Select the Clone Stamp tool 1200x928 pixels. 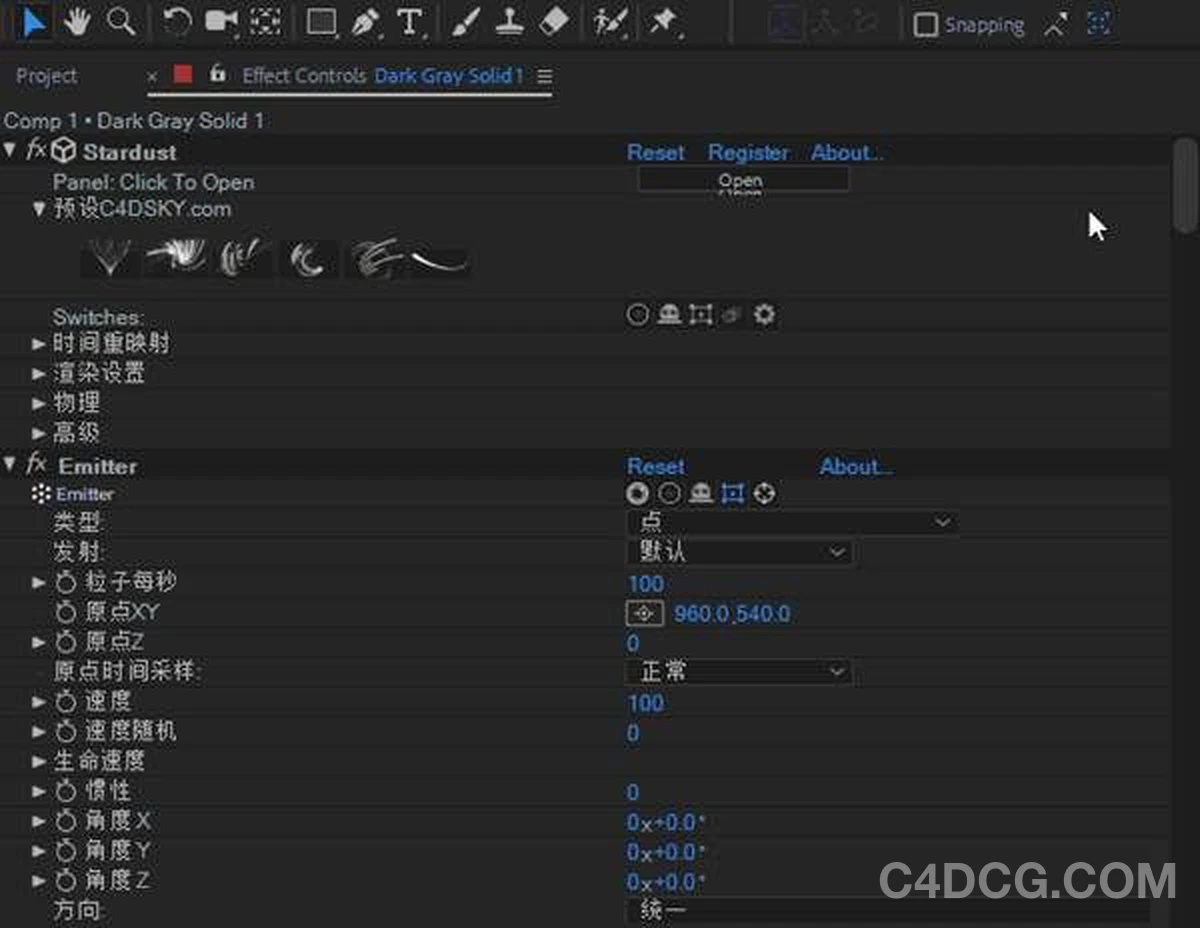pos(509,21)
